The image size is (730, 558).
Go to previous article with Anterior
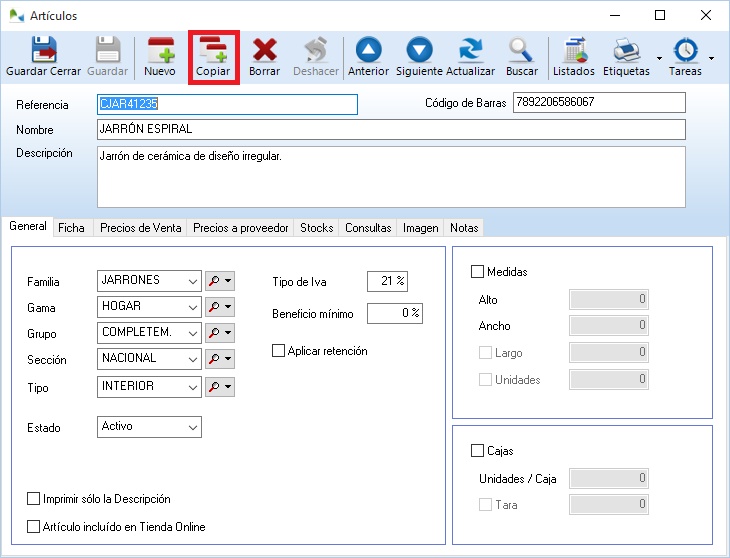pyautogui.click(x=368, y=57)
